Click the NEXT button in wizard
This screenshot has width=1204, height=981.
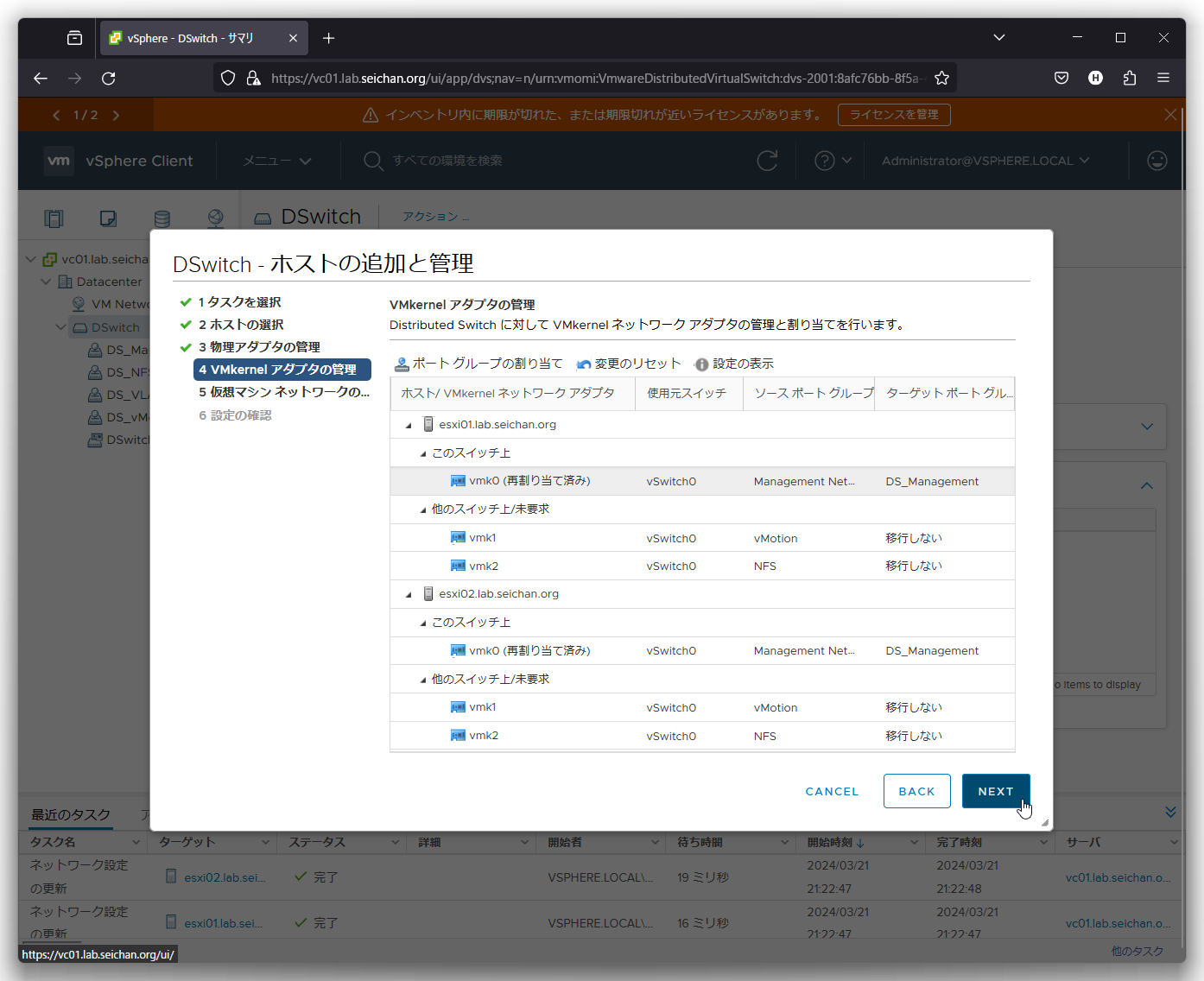[996, 791]
